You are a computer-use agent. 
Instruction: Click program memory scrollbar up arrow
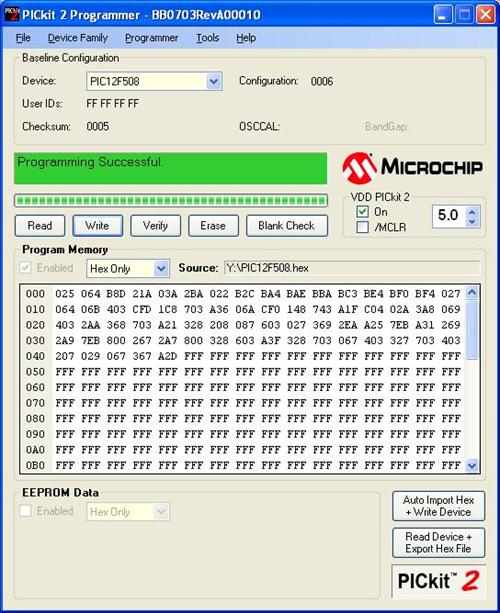click(472, 293)
